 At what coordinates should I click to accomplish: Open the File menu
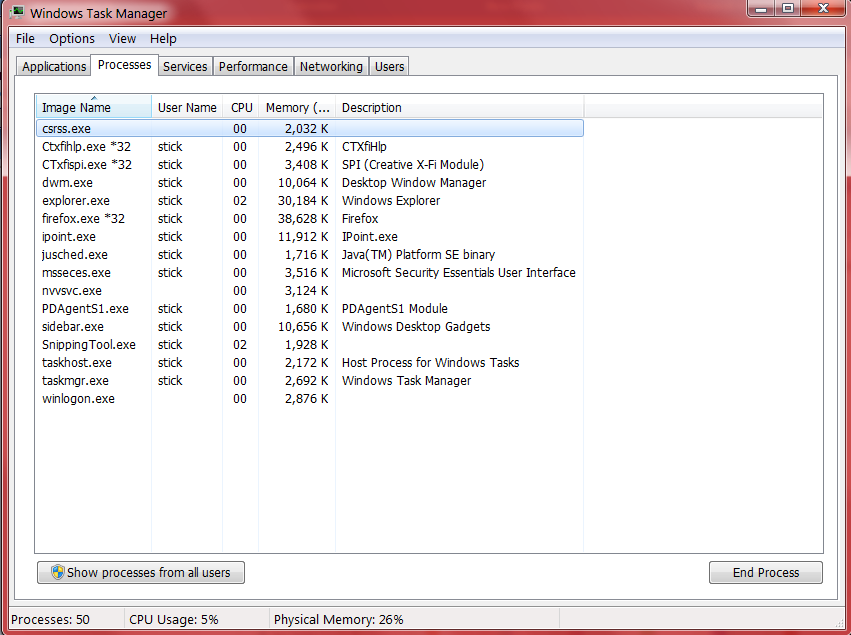point(25,39)
